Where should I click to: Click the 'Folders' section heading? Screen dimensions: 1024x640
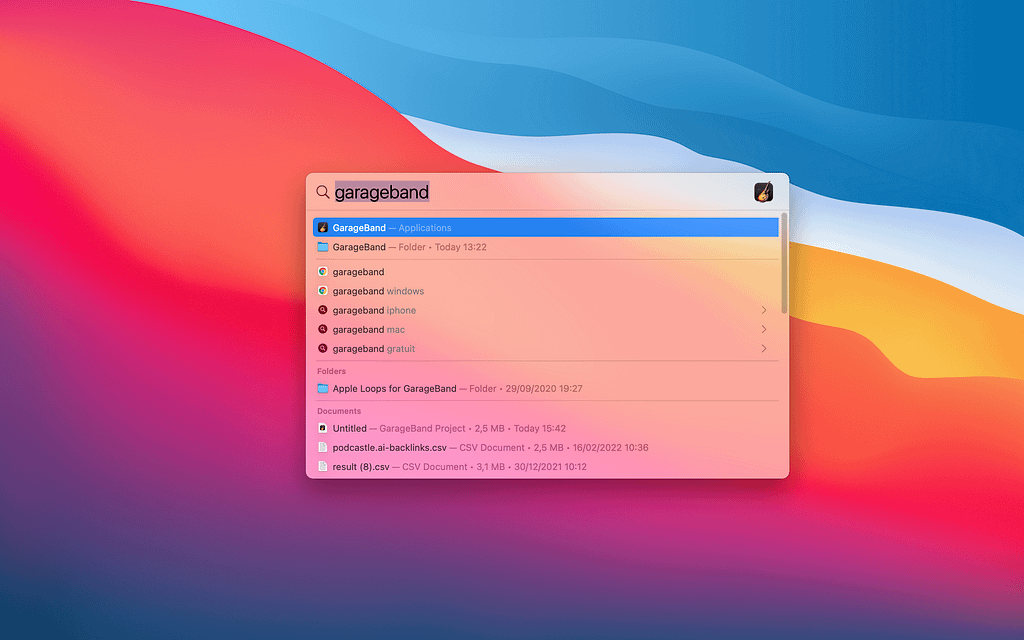click(331, 371)
